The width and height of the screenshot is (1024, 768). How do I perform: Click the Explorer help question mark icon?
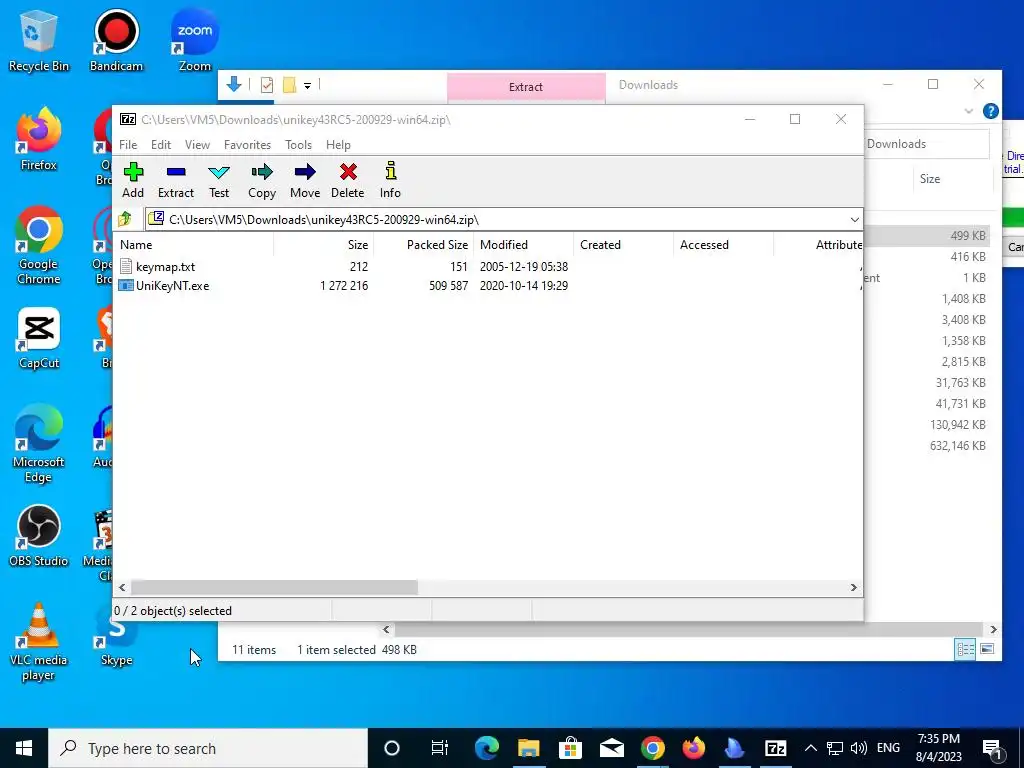click(x=991, y=111)
